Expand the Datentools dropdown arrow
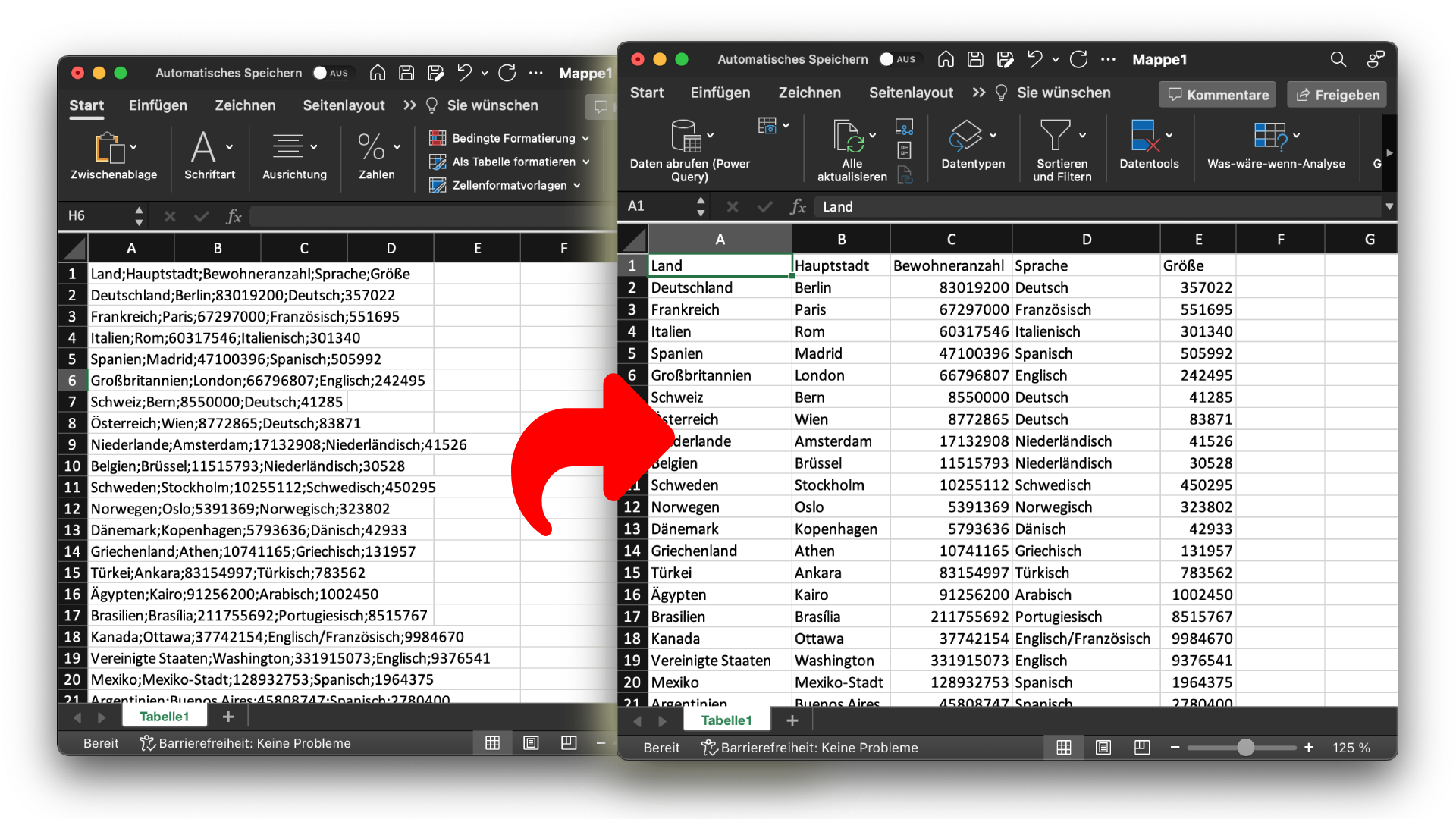The width and height of the screenshot is (1456, 819). tap(1169, 136)
